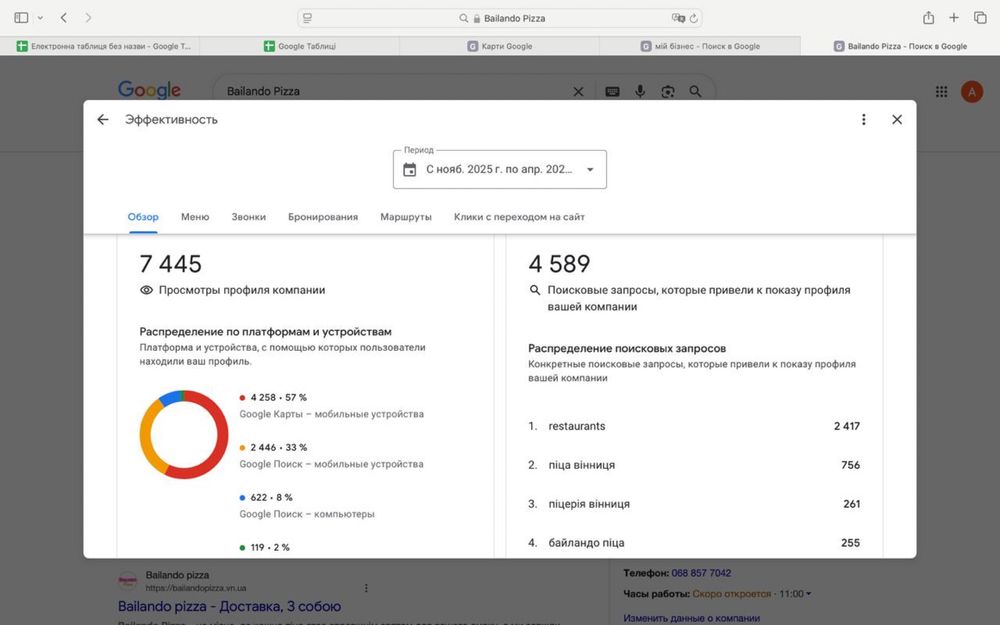Open the Google account avatar
Image resolution: width=1000 pixels, height=625 pixels.
tap(972, 92)
